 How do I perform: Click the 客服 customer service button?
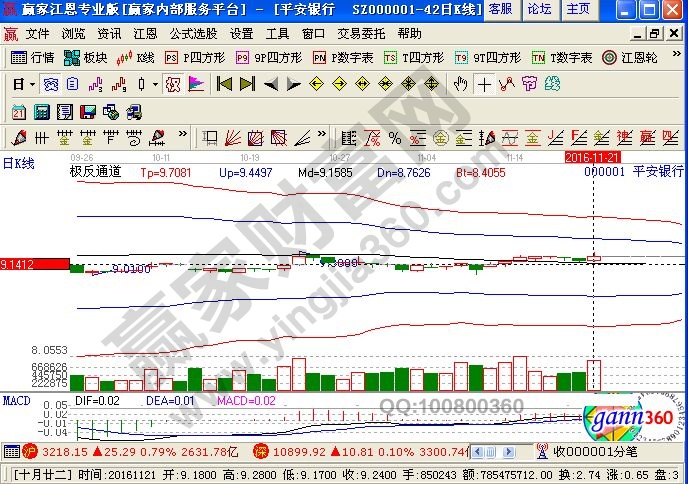pyautogui.click(x=502, y=9)
